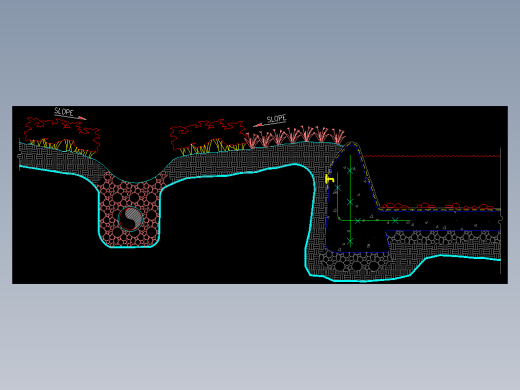520x390 pixels.
Task: Select the middle red shrub outline
Action: point(207,135)
